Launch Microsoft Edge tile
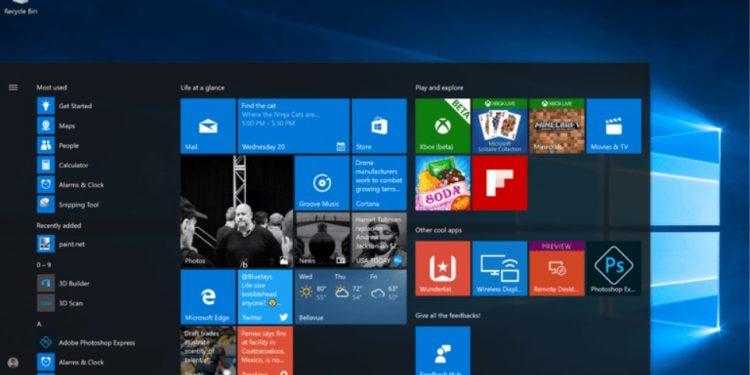750x375 pixels. [208, 297]
